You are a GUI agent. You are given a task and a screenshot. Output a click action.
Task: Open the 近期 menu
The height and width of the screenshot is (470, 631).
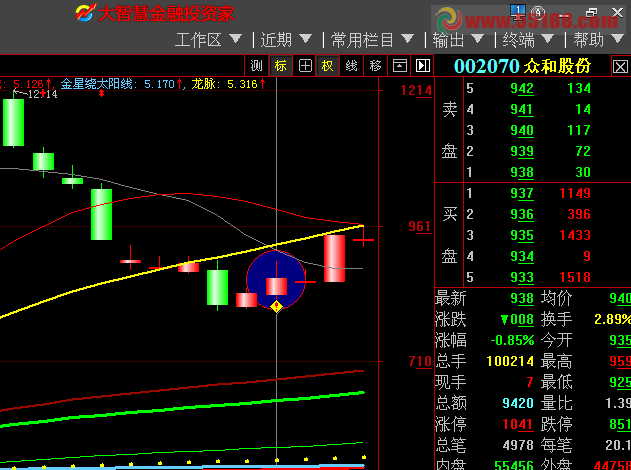(286, 40)
